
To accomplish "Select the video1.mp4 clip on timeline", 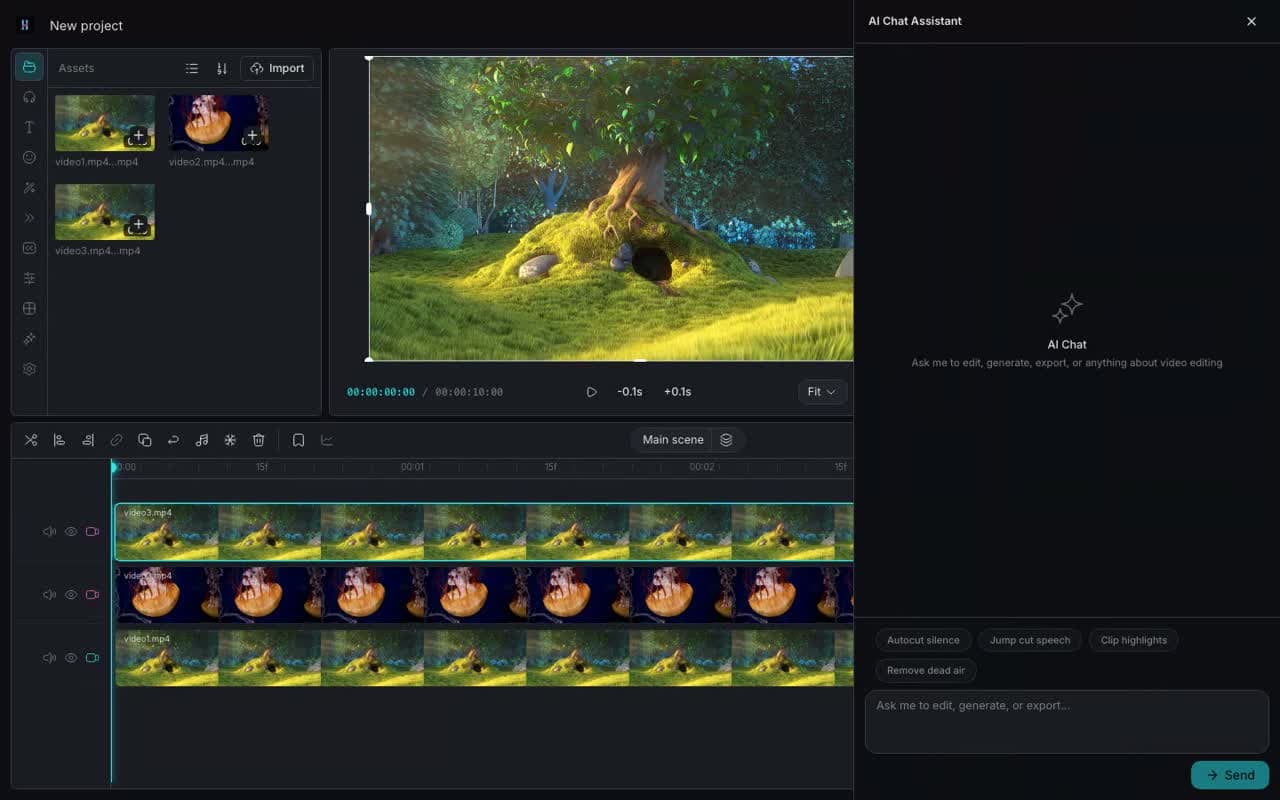I will pos(484,658).
